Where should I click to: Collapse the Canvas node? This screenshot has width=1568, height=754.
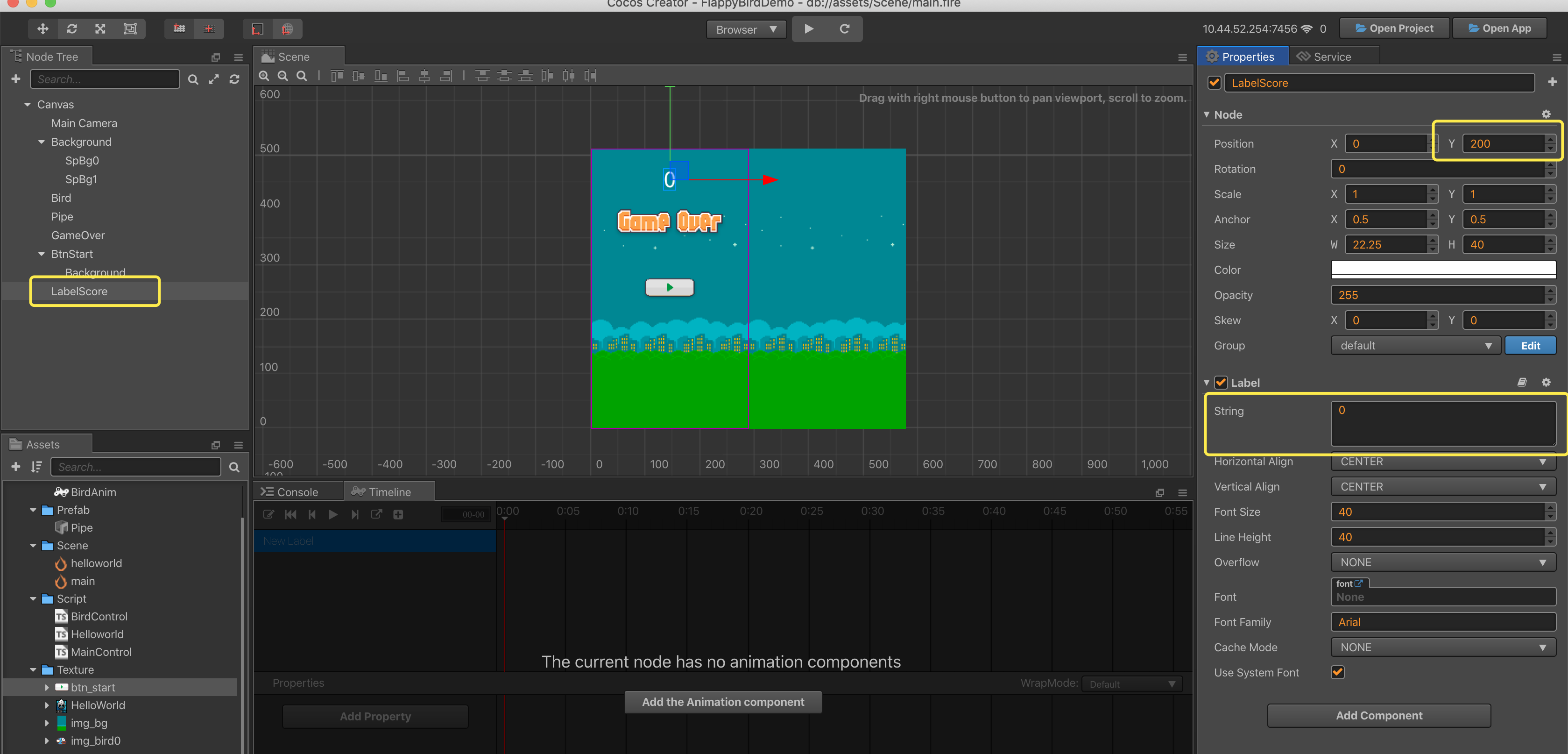point(28,105)
